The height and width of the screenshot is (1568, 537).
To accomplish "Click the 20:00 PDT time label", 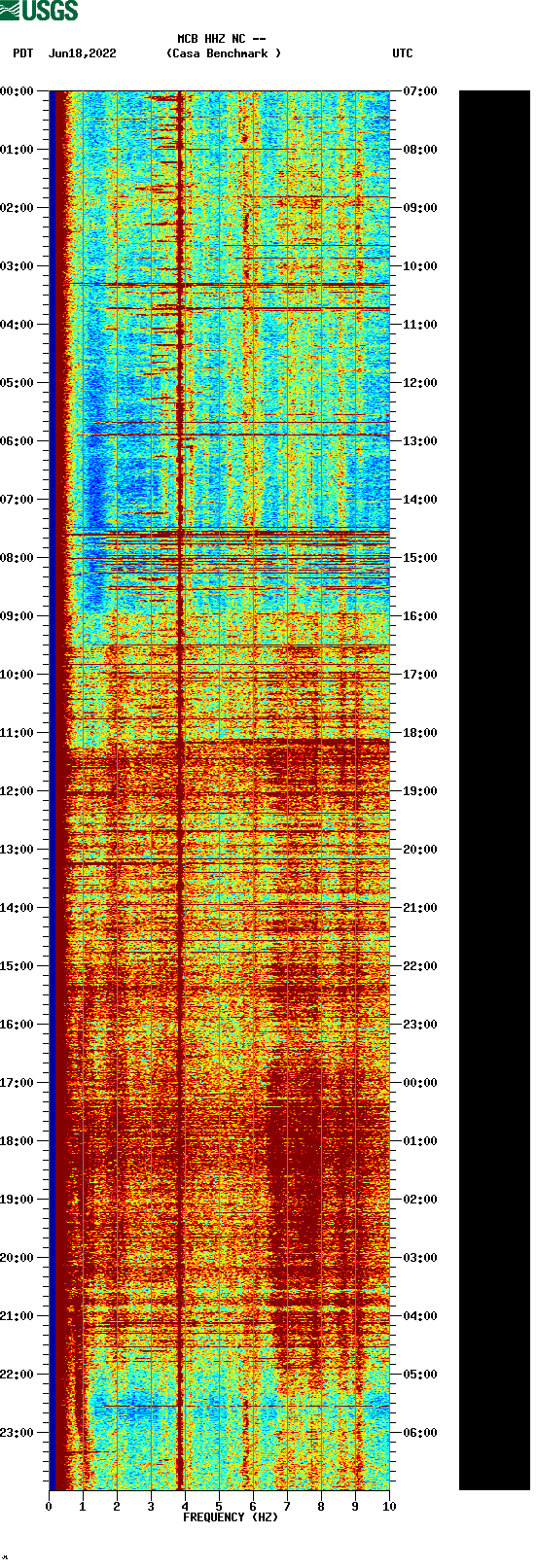I will click(18, 1258).
